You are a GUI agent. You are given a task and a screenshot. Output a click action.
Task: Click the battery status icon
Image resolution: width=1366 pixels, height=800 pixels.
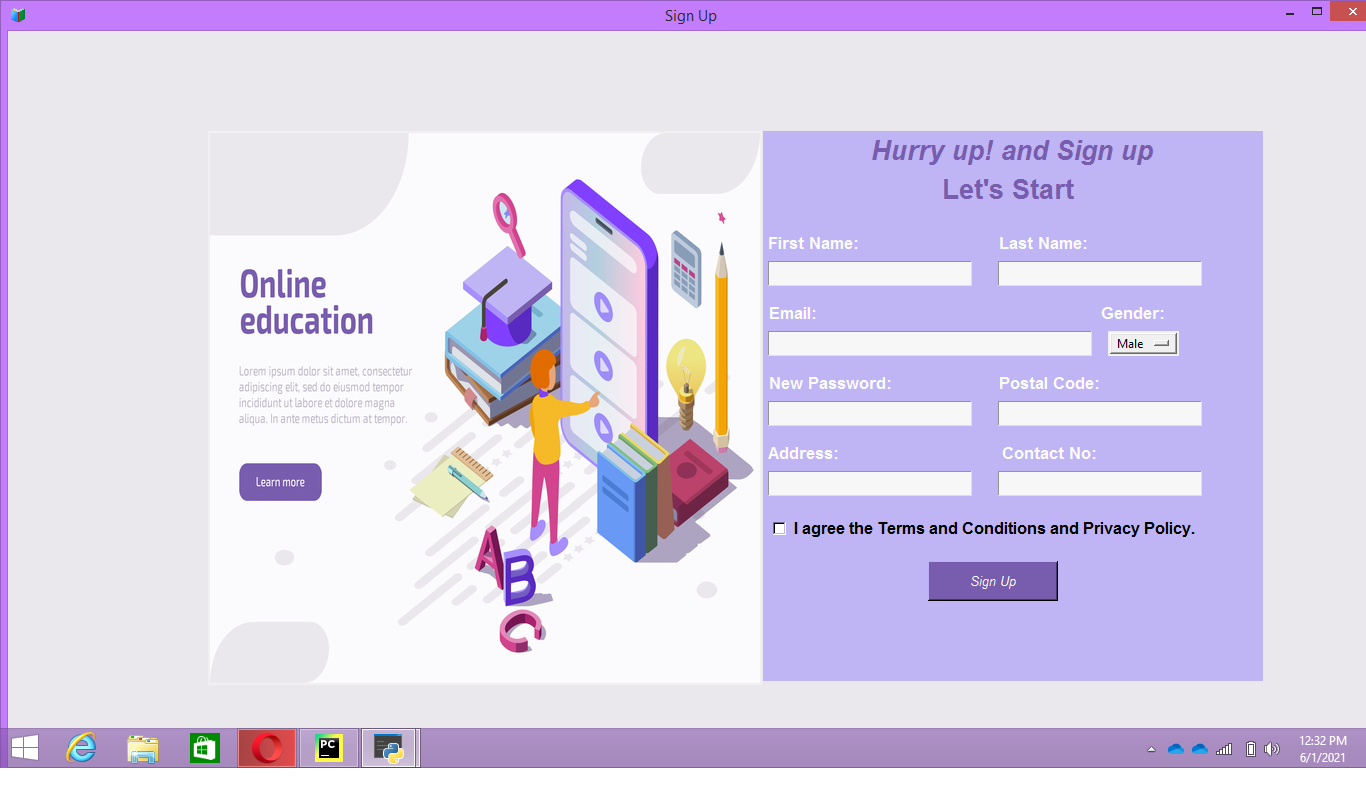coord(1247,747)
